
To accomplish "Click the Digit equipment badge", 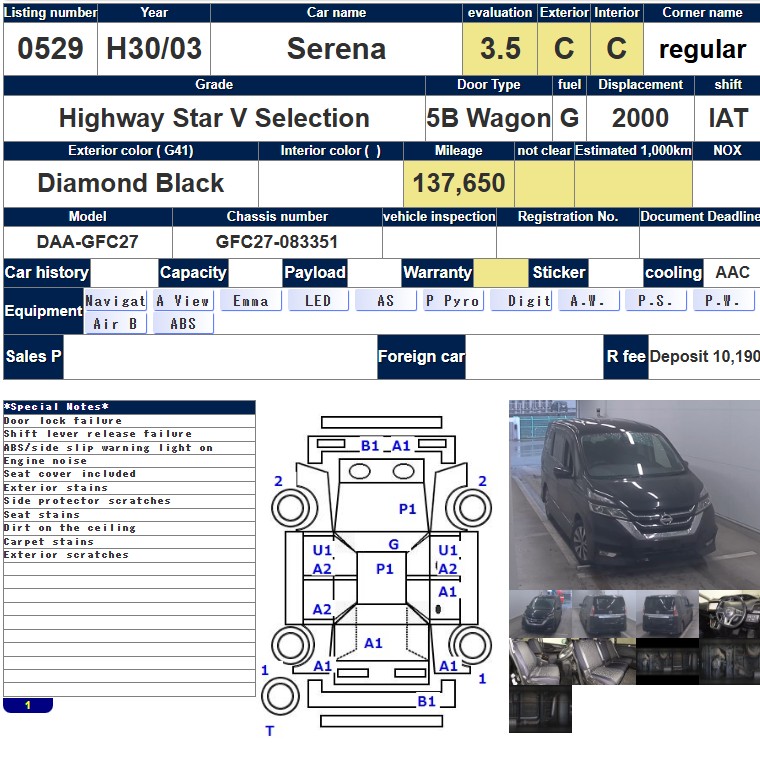I will [x=521, y=300].
